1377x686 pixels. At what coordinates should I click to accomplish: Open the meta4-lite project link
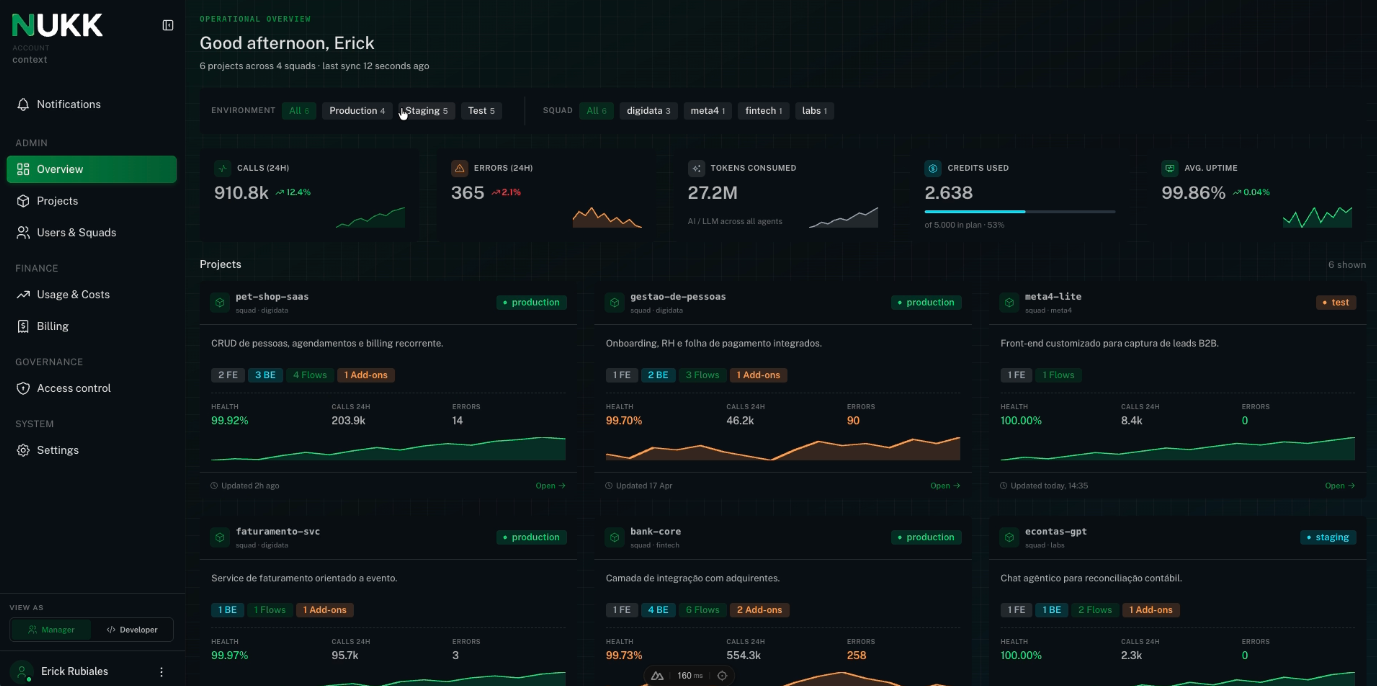[x=1340, y=486]
